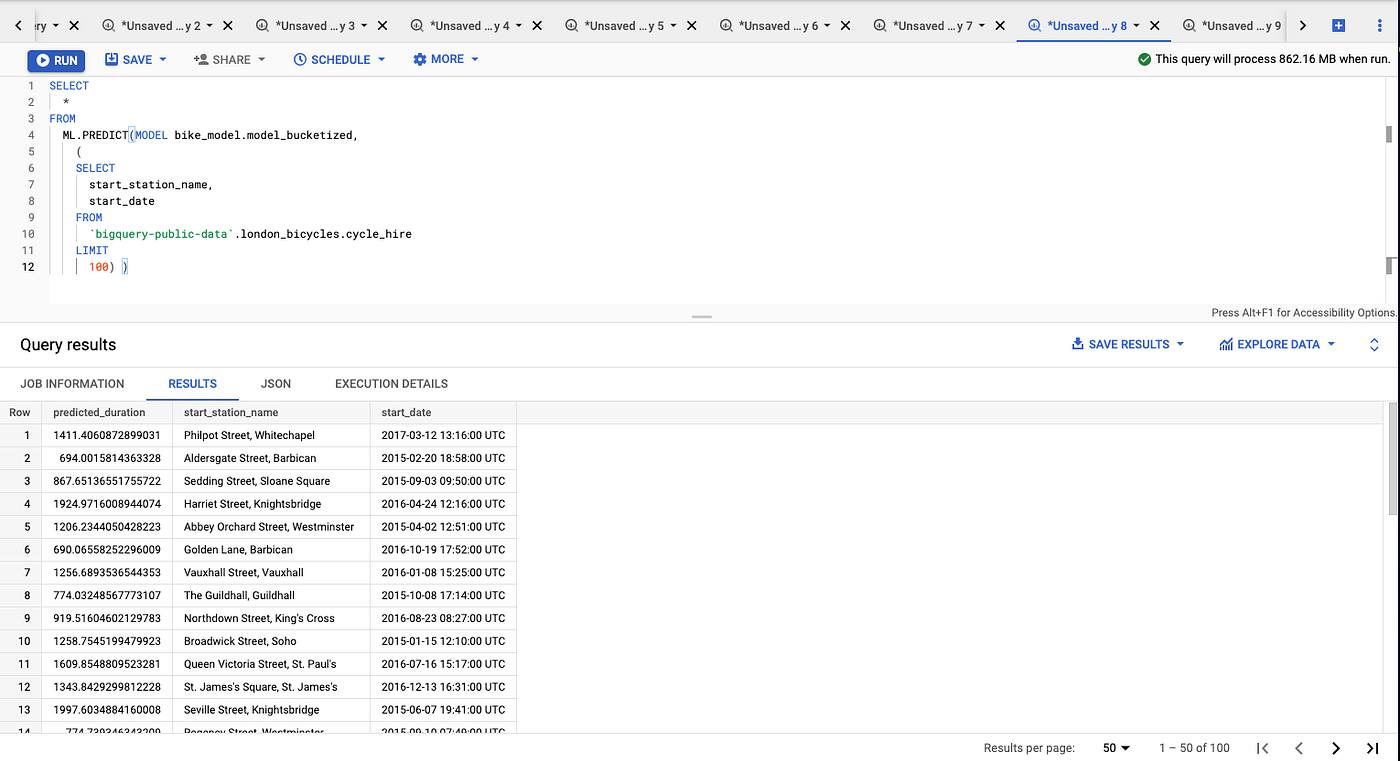Click the gear icon beside MORE
Viewport: 1400px width, 761px height.
[419, 59]
